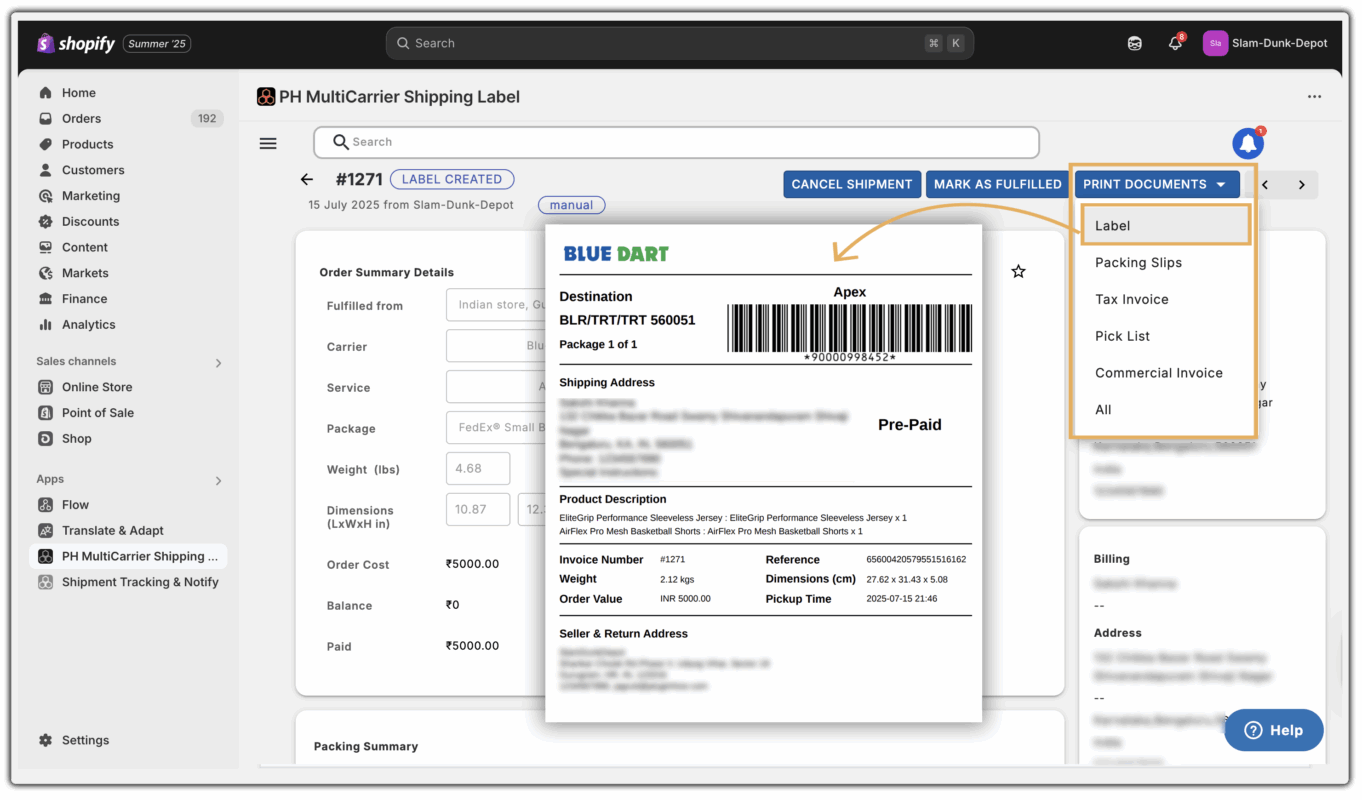The height and width of the screenshot is (800, 1362).
Task: Click the star icon on order summary
Action: pos(1018,271)
